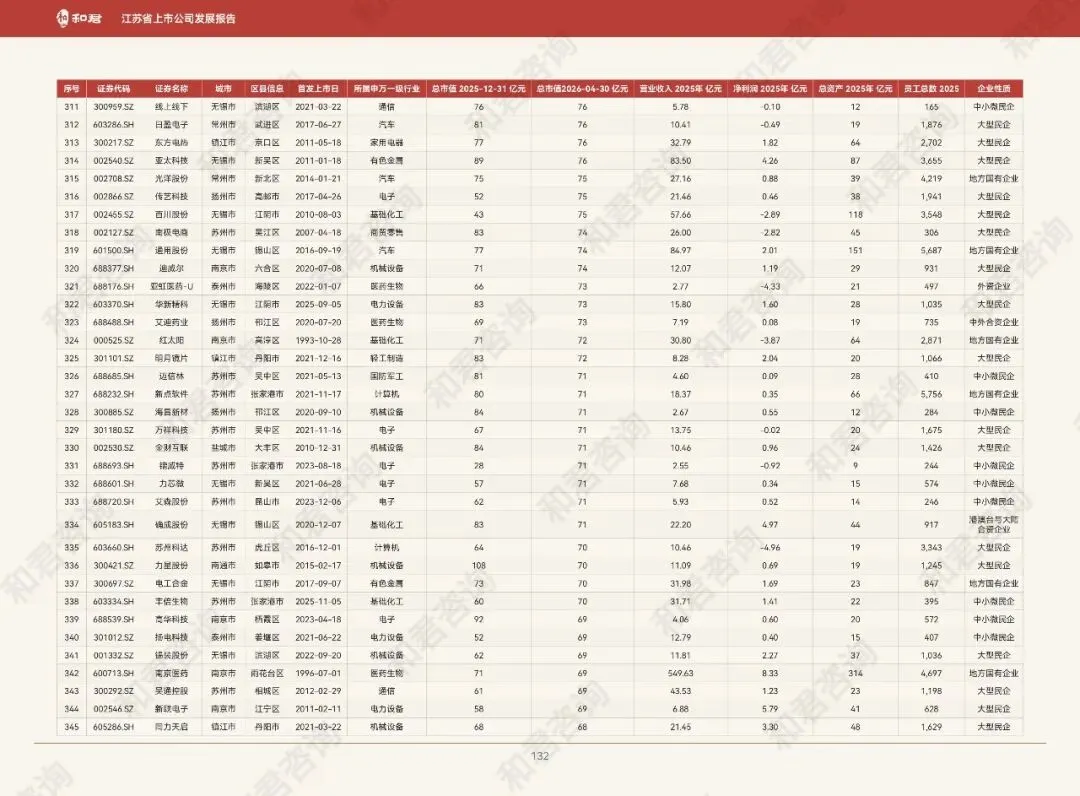Click the company name 万祥科技

tap(172, 430)
